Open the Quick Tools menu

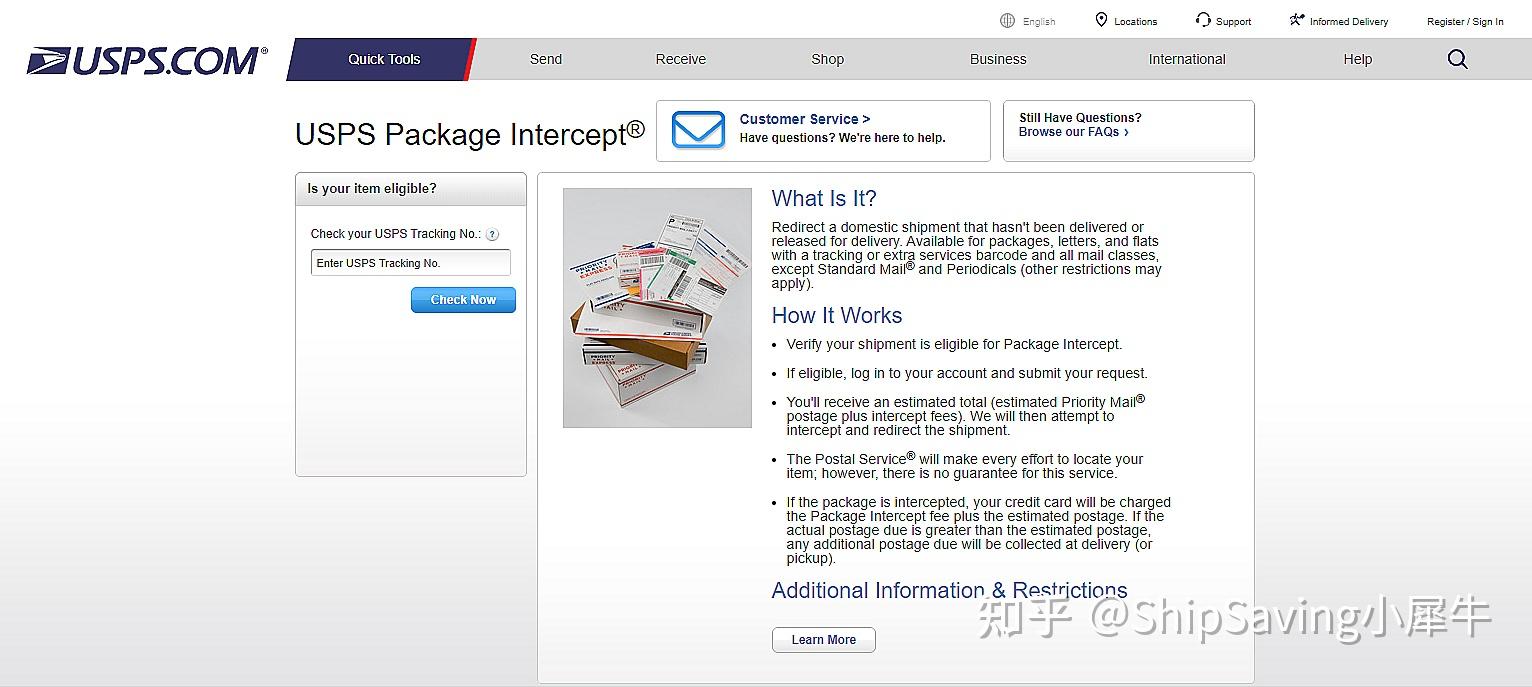click(384, 59)
